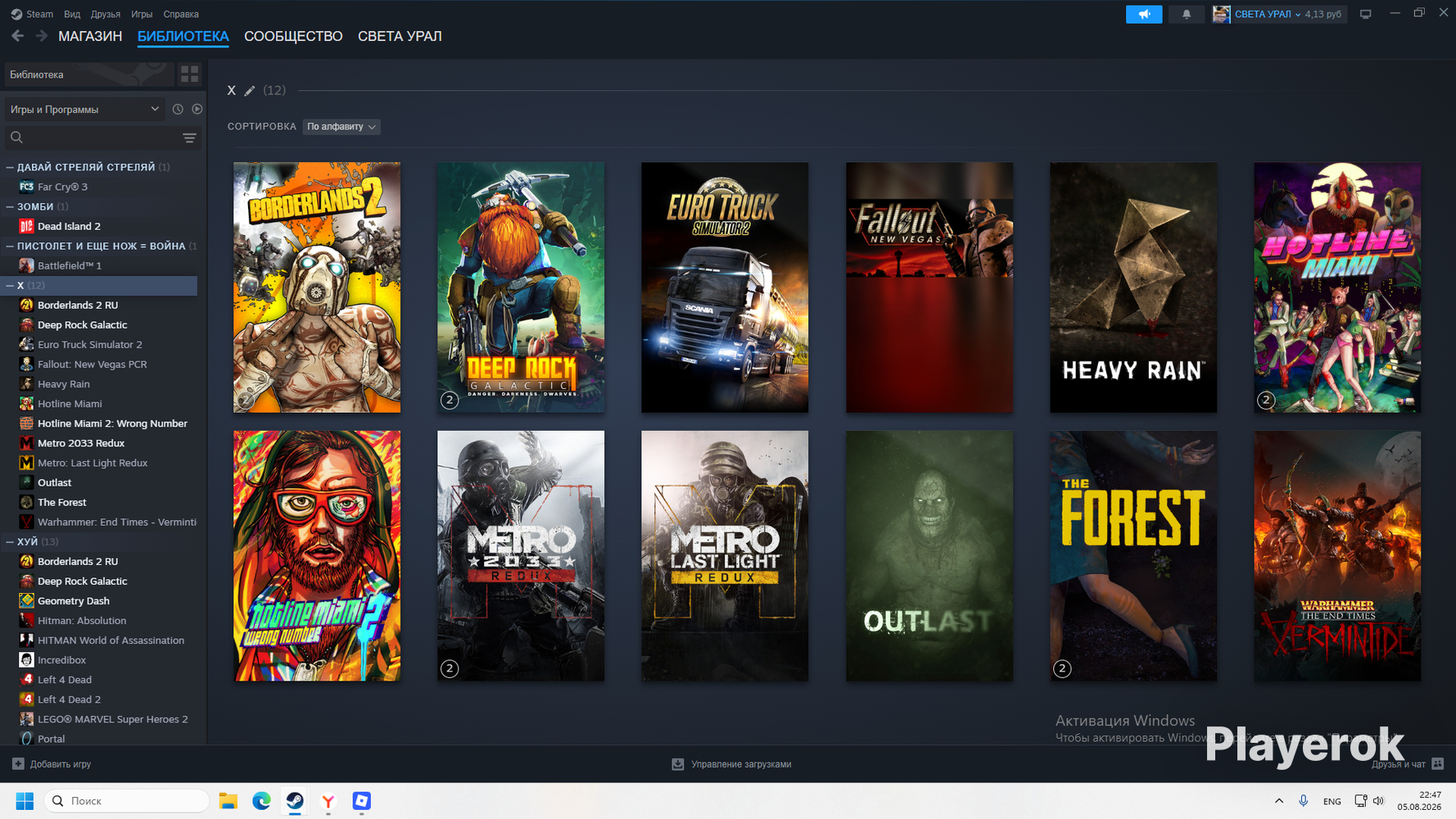Open the Windows Start menu
Screen dimensions: 1456x819
pyautogui.click(x=25, y=801)
